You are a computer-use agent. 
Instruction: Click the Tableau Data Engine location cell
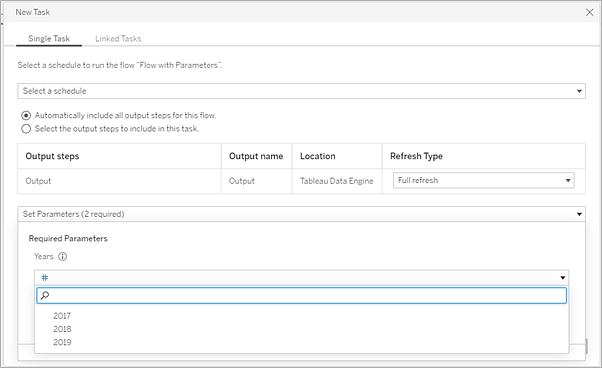337,181
